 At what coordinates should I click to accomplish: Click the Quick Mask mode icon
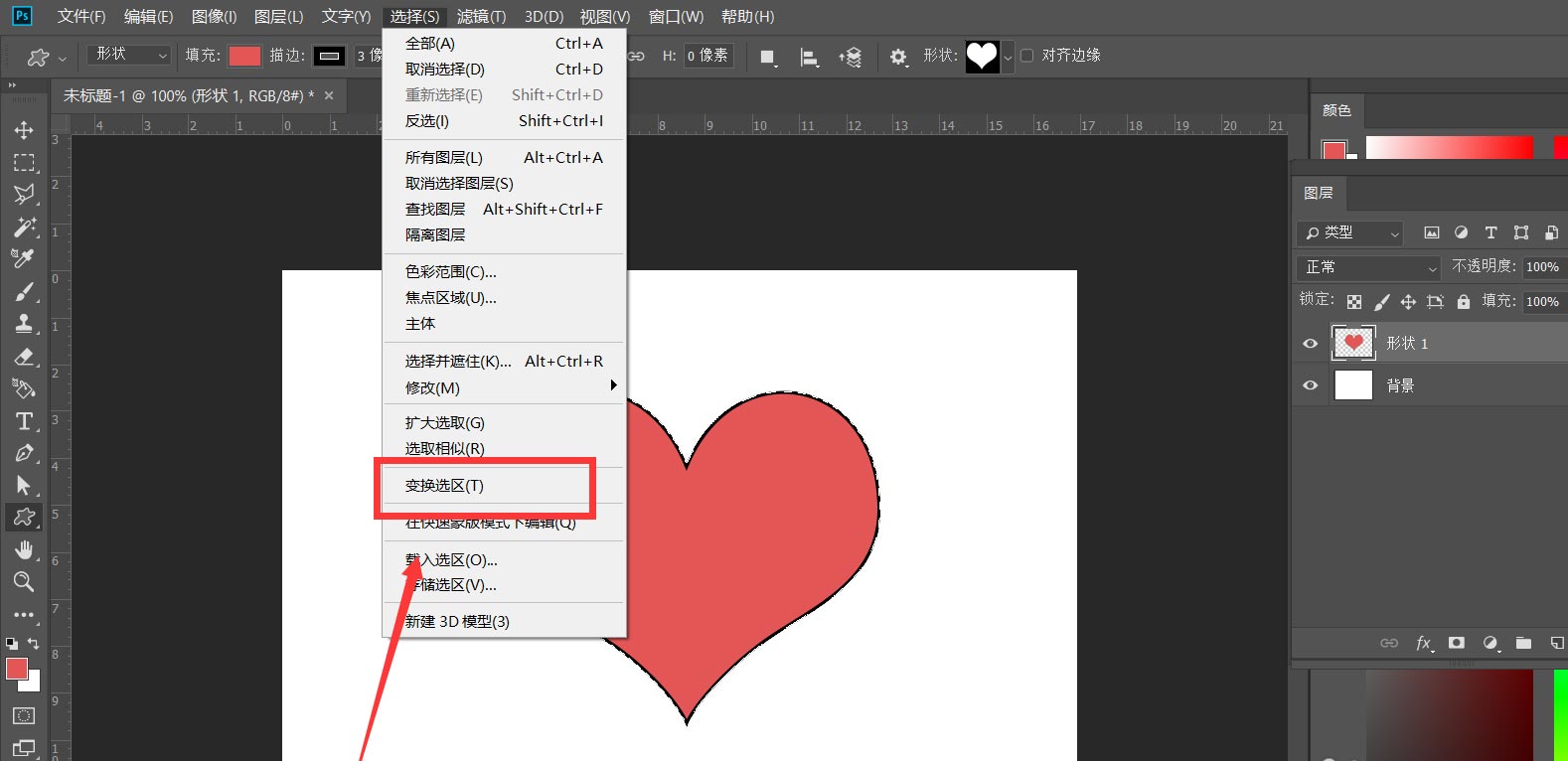pos(24,715)
